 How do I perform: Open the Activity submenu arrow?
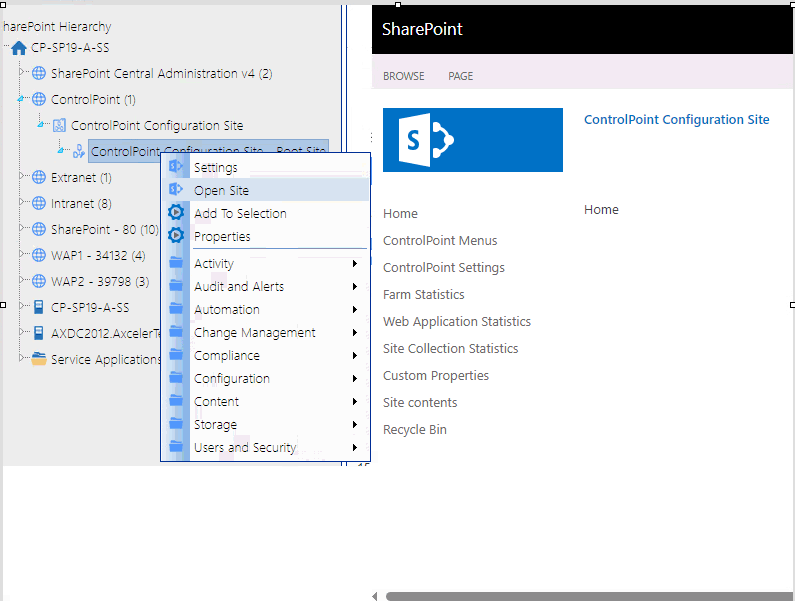click(x=355, y=264)
